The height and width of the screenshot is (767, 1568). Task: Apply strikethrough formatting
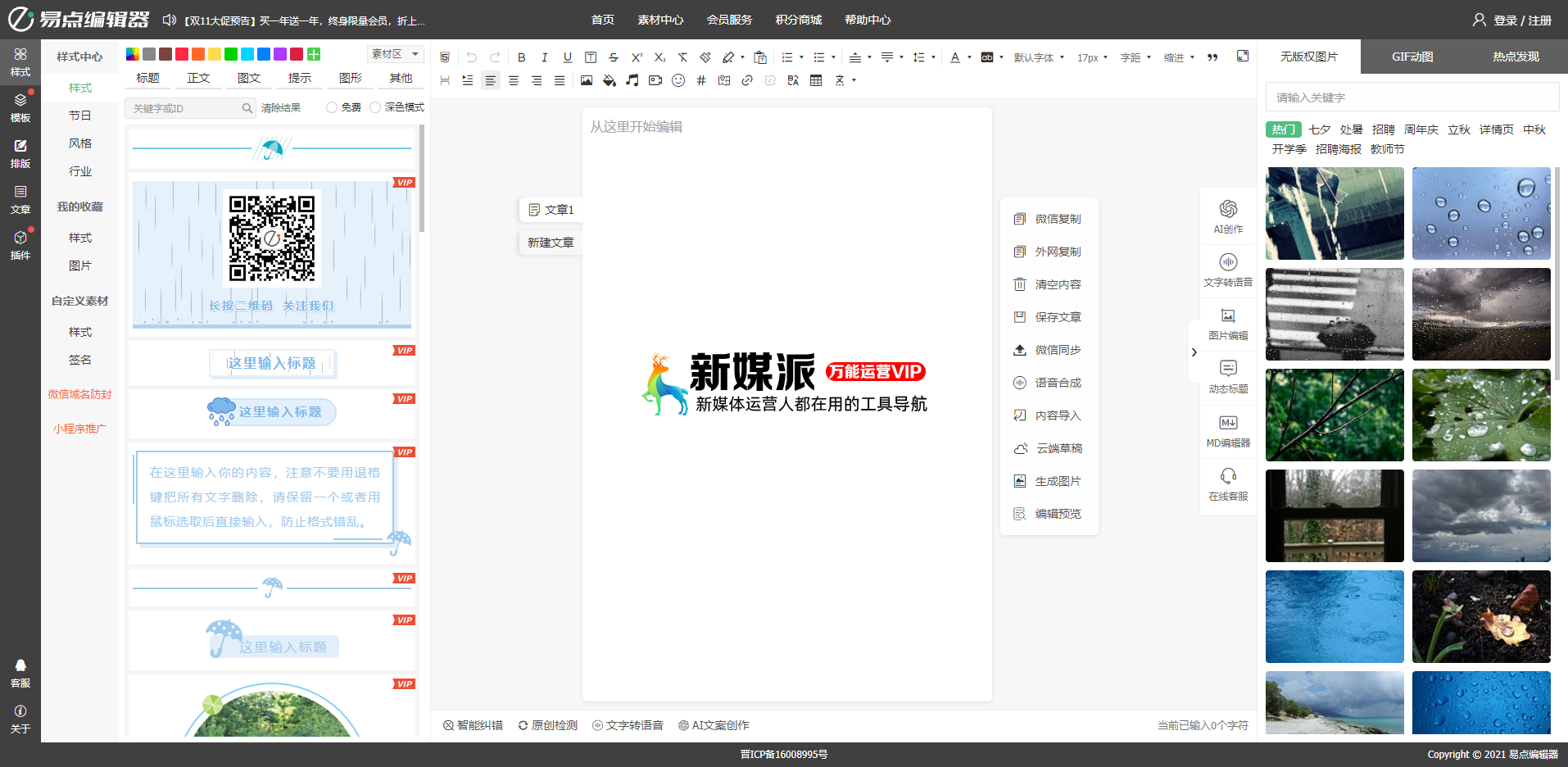pyautogui.click(x=614, y=57)
